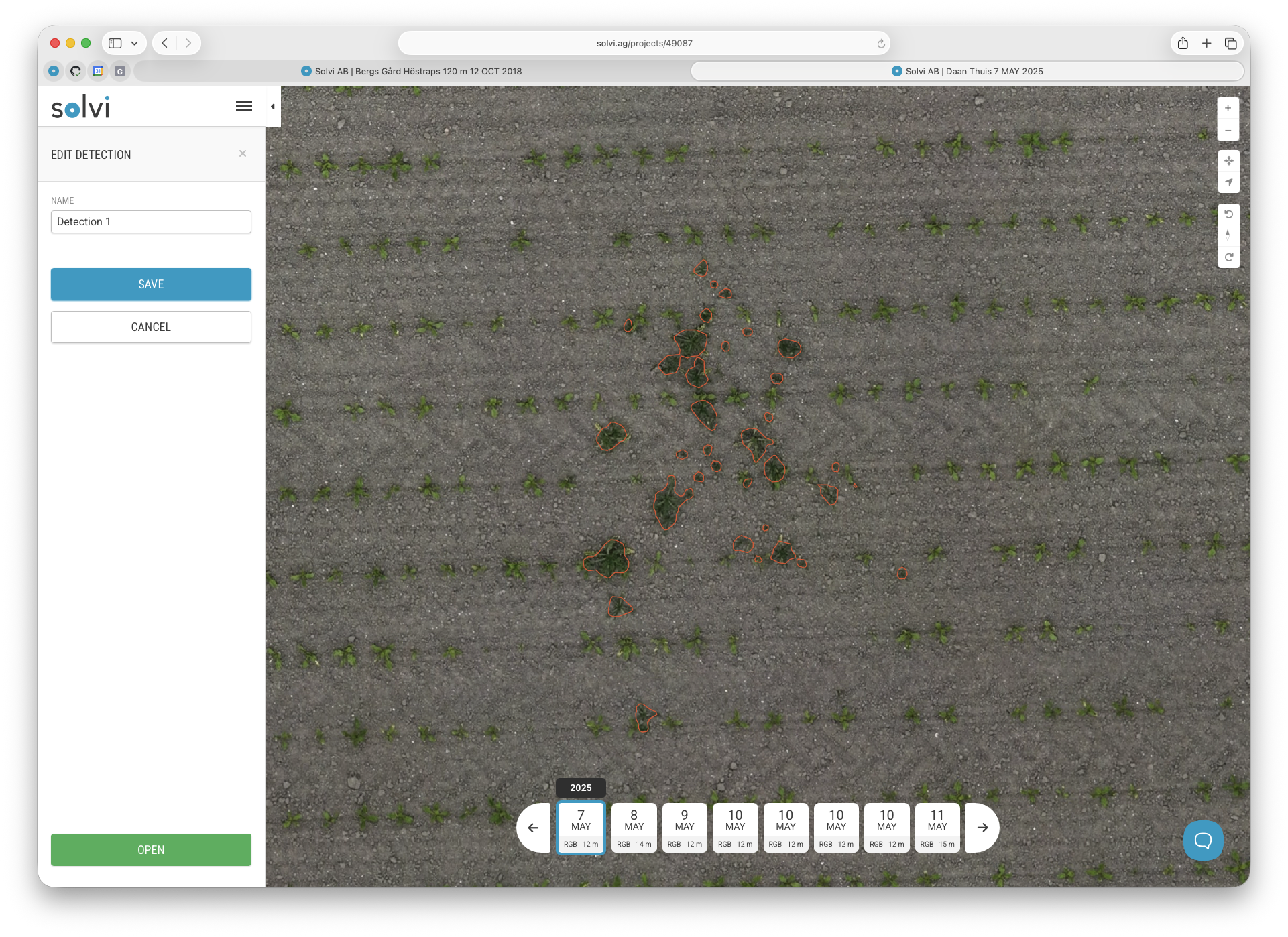Click the locate-me arrow icon
This screenshot has width=1288, height=937.
coord(1228,182)
